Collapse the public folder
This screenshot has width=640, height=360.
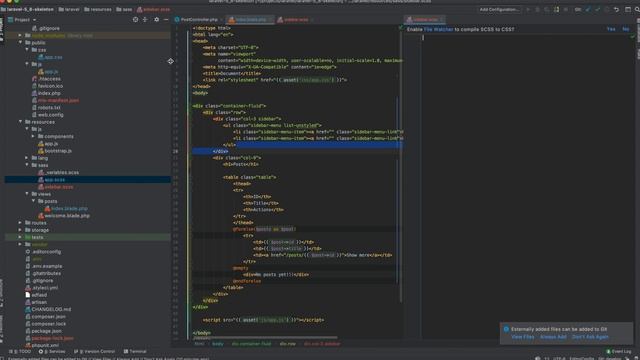tap(20, 42)
